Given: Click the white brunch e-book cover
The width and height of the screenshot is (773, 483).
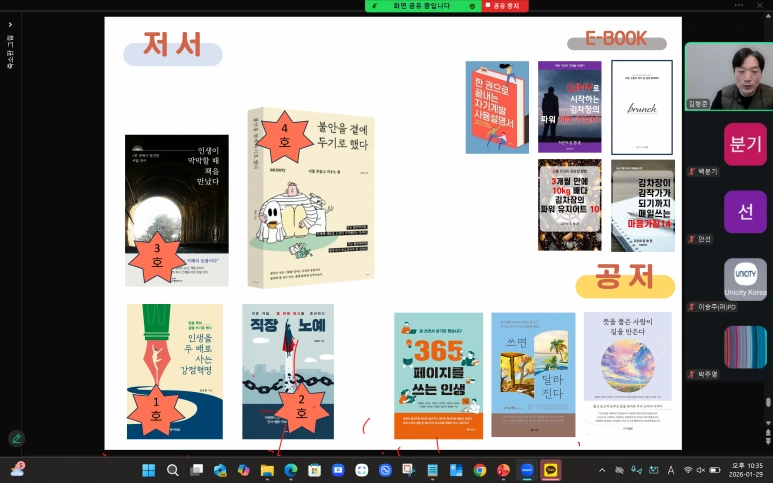Looking at the screenshot, I should pyautogui.click(x=642, y=107).
